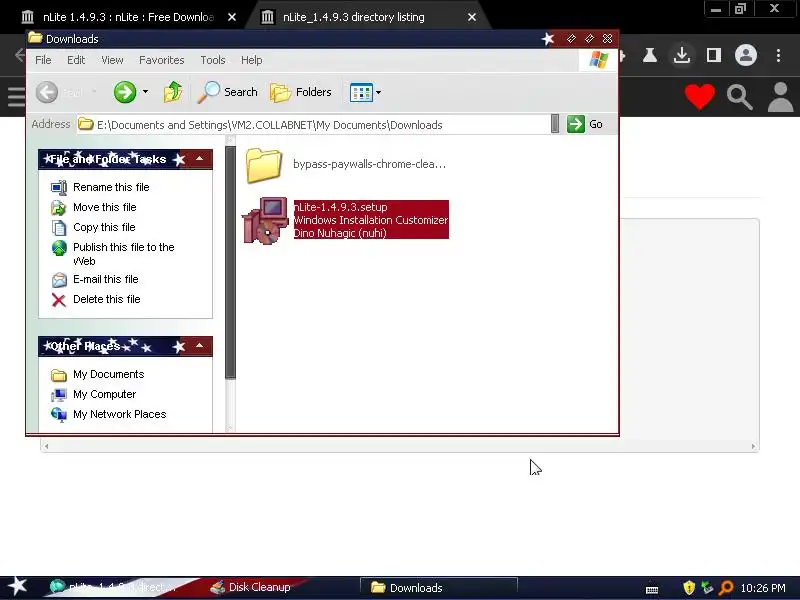Click the Go button

pos(585,124)
